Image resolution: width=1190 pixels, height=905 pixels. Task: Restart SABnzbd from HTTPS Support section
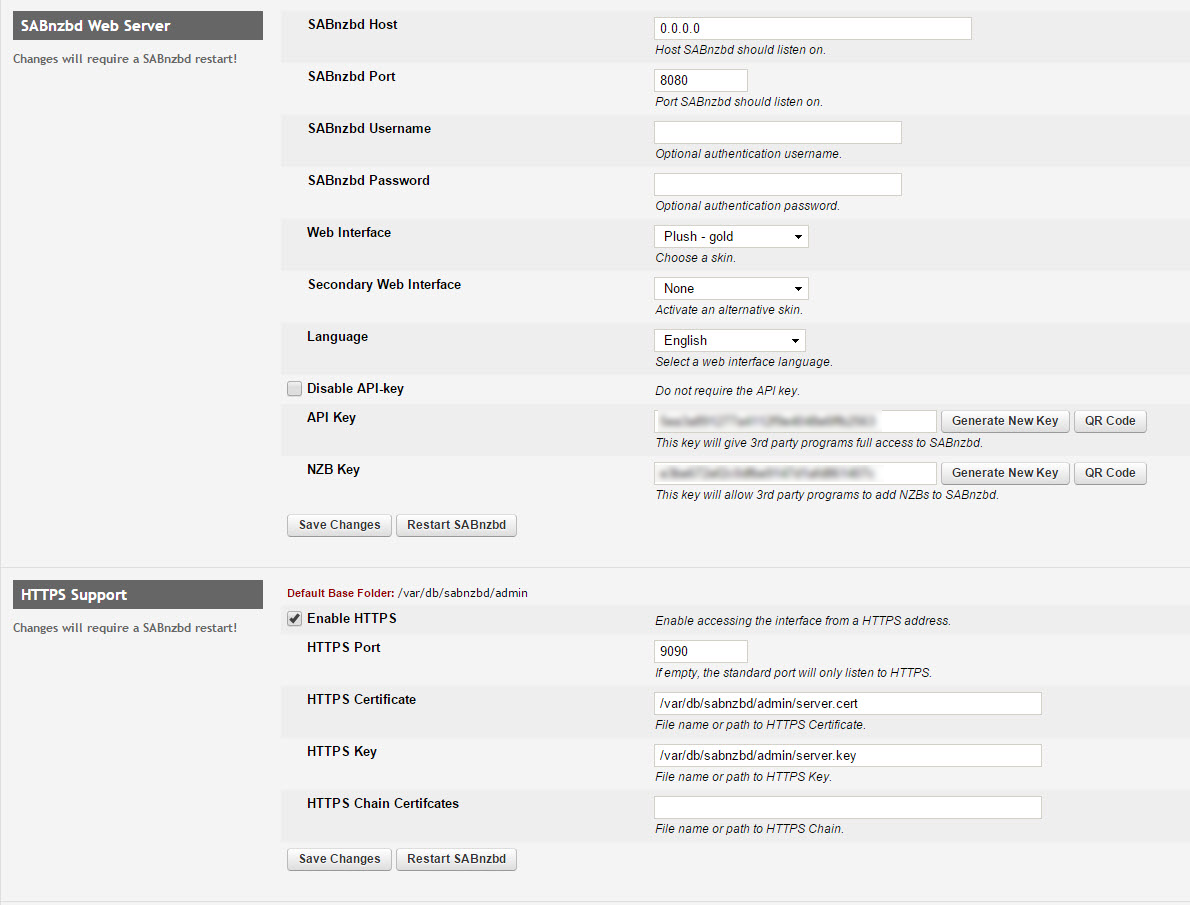pyautogui.click(x=456, y=859)
